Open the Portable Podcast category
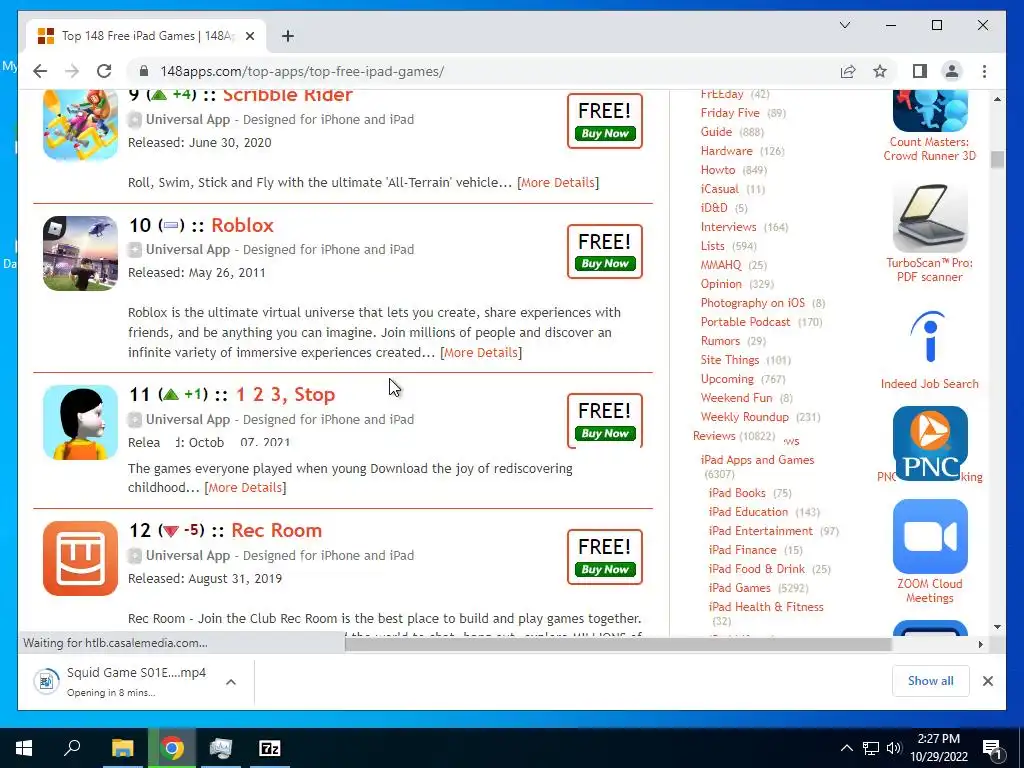The height and width of the screenshot is (768, 1024). coord(745,321)
